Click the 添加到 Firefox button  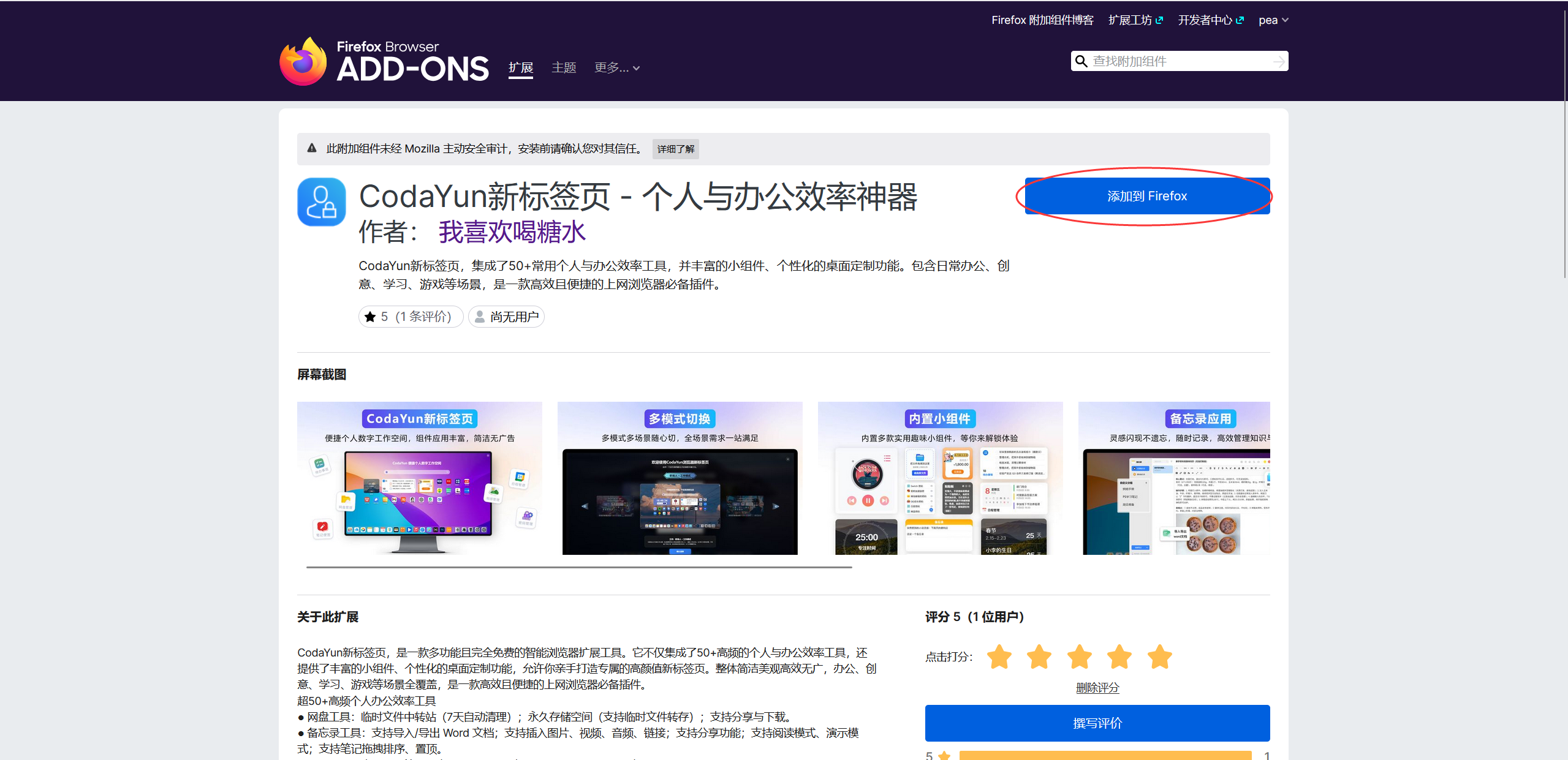pos(1146,196)
